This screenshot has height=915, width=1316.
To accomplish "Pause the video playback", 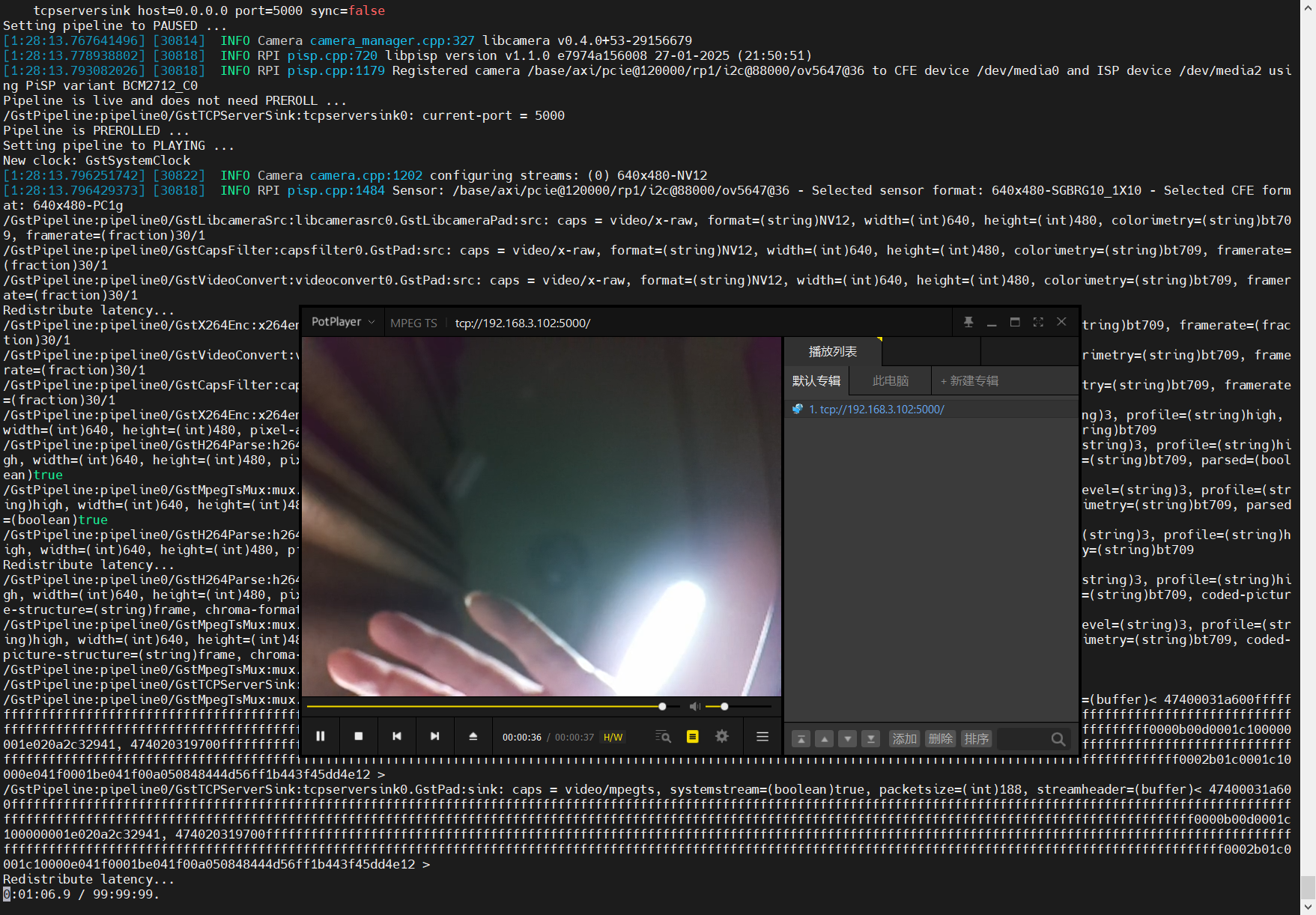I will tap(321, 737).
